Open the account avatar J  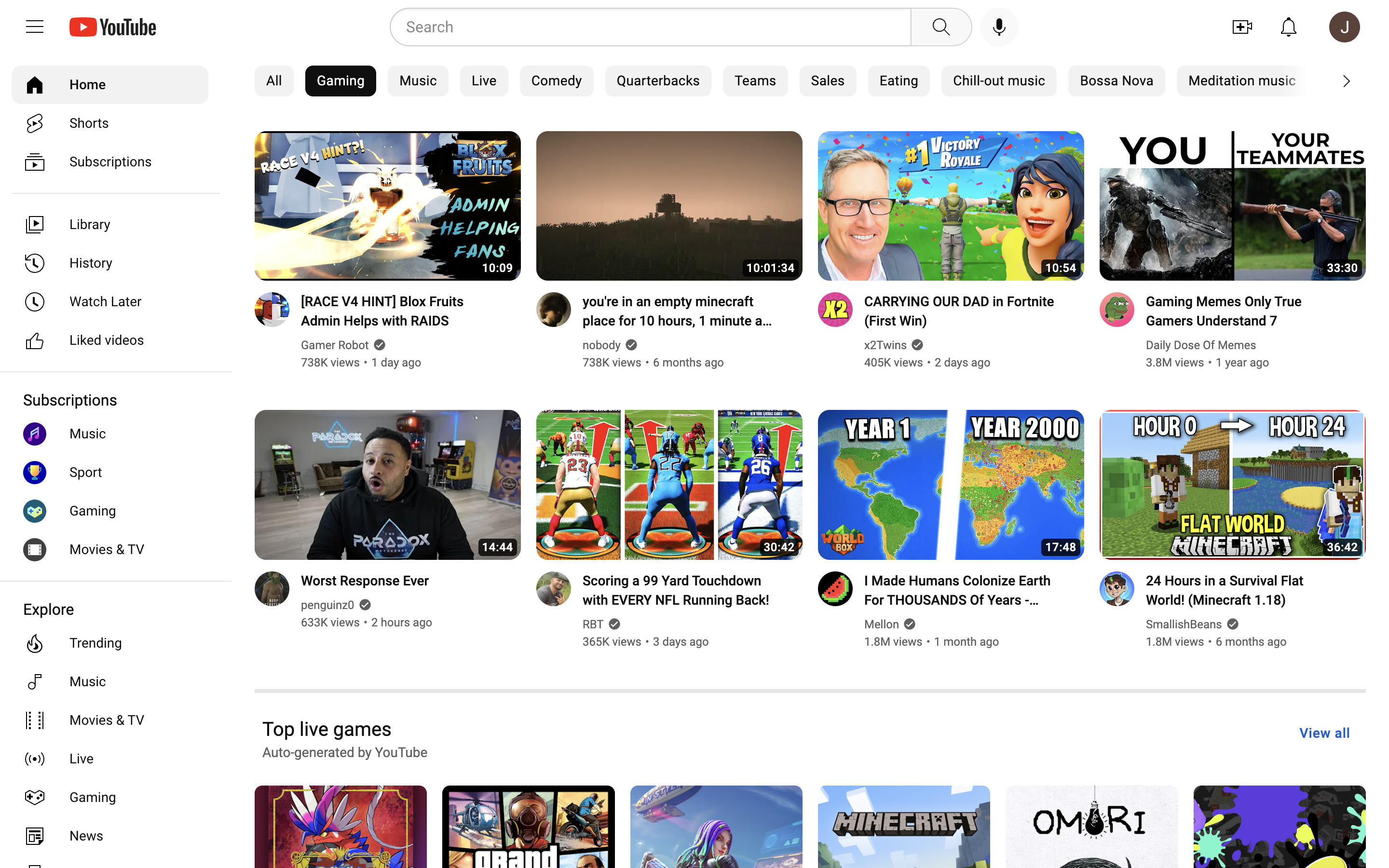coord(1344,27)
